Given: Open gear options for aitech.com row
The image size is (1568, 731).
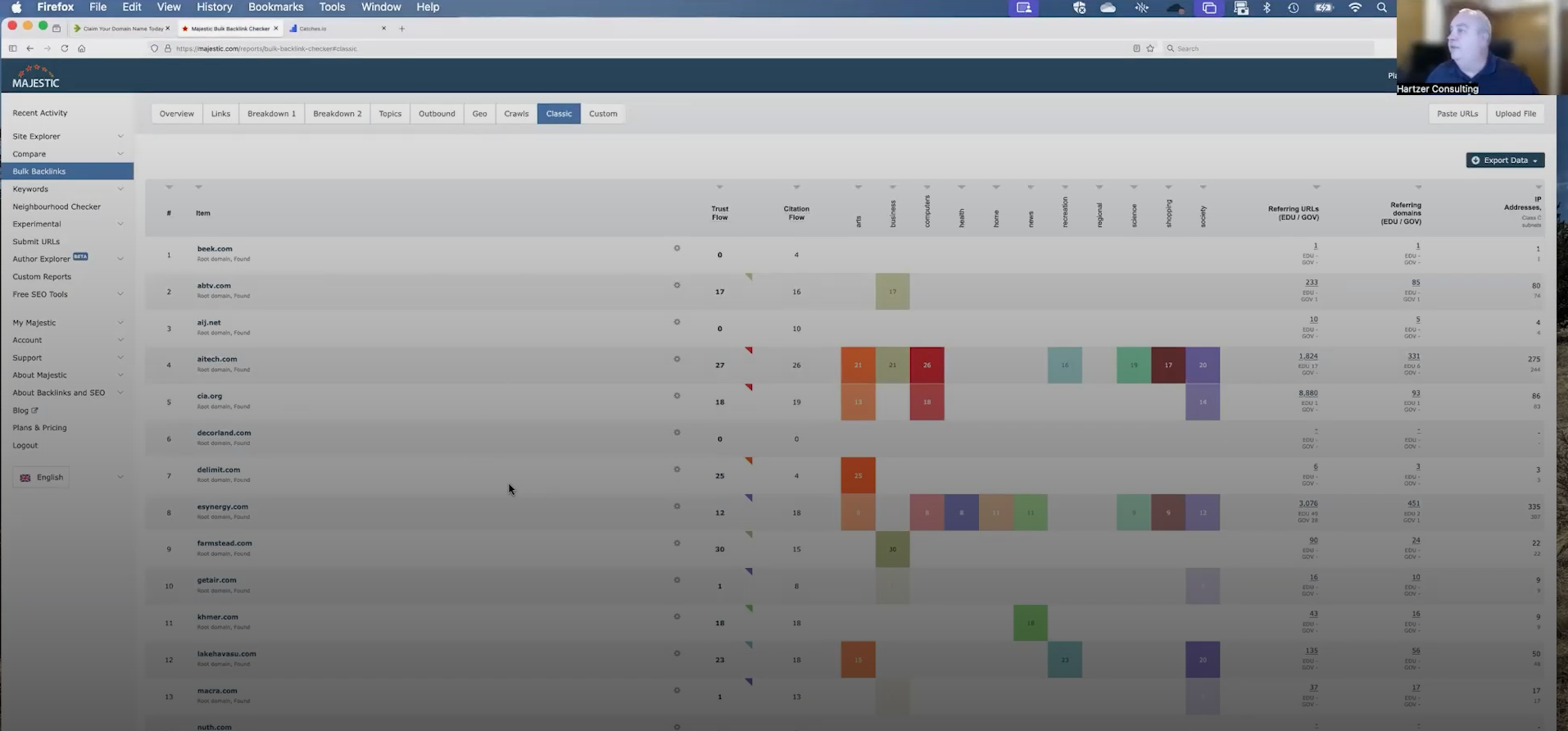Looking at the screenshot, I should 677,359.
